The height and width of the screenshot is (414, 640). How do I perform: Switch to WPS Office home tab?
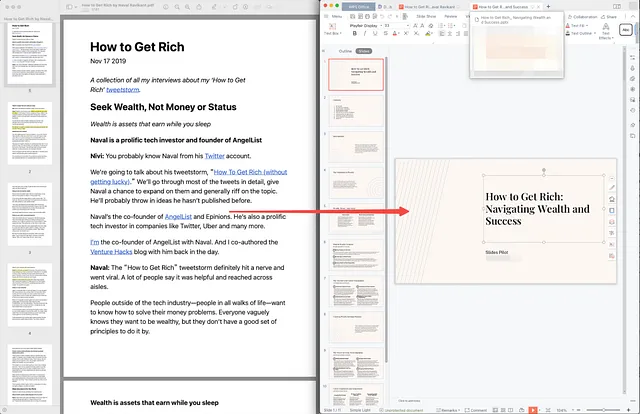tap(358, 7)
